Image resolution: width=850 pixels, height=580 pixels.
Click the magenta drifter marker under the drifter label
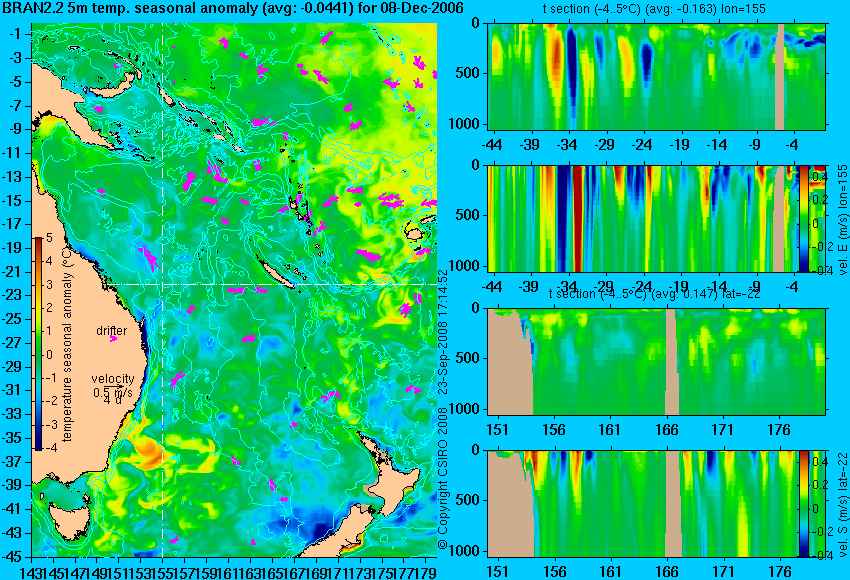113,339
